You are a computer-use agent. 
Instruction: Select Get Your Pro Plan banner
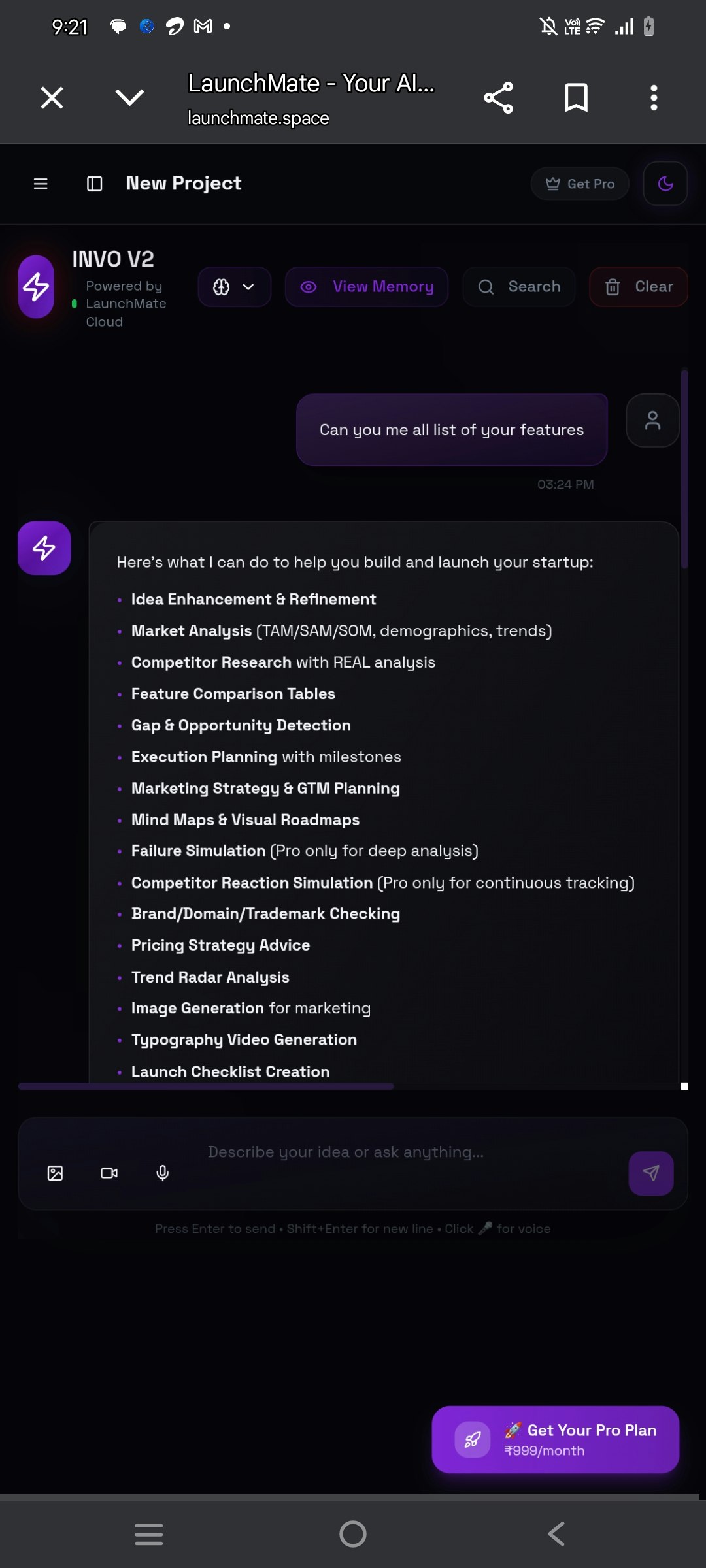pyautogui.click(x=555, y=1440)
